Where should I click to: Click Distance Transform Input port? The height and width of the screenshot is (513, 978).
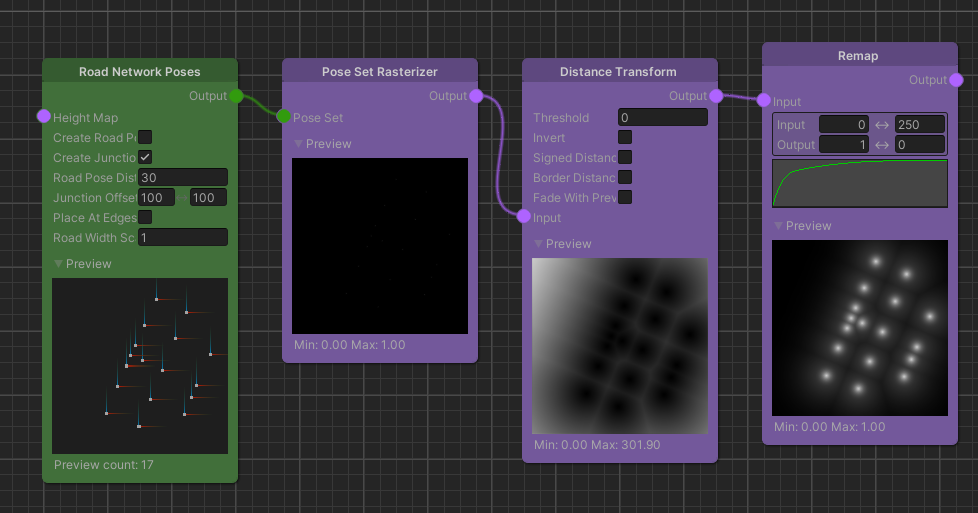point(524,217)
